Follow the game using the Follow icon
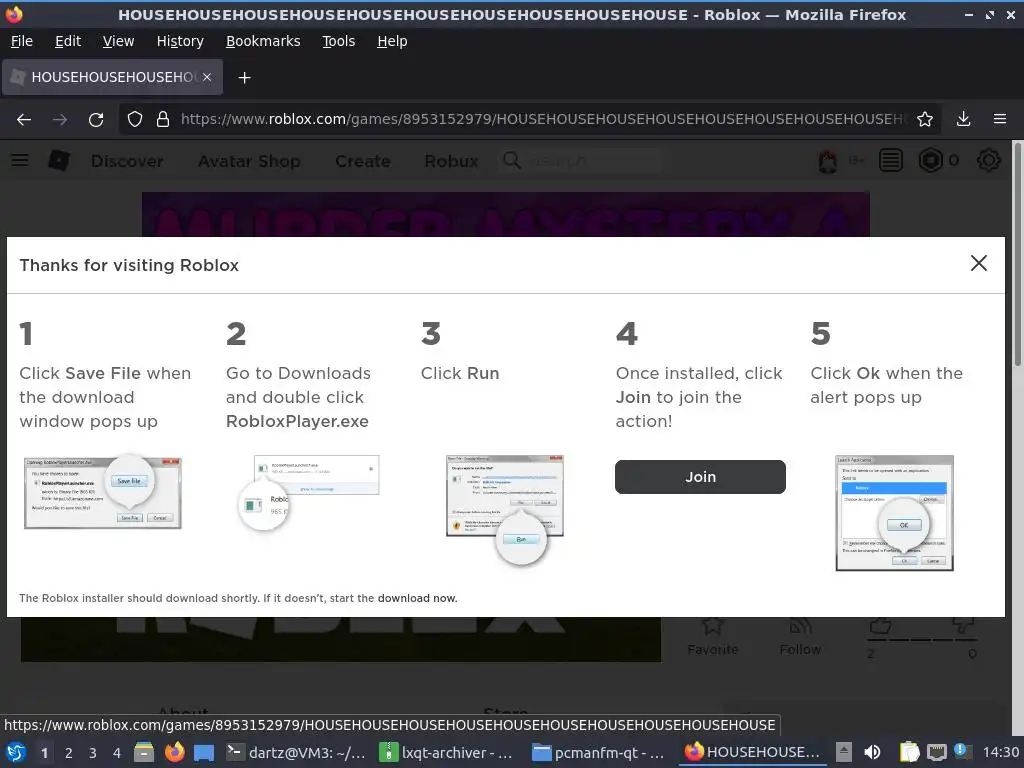This screenshot has height=768, width=1024. [800, 626]
